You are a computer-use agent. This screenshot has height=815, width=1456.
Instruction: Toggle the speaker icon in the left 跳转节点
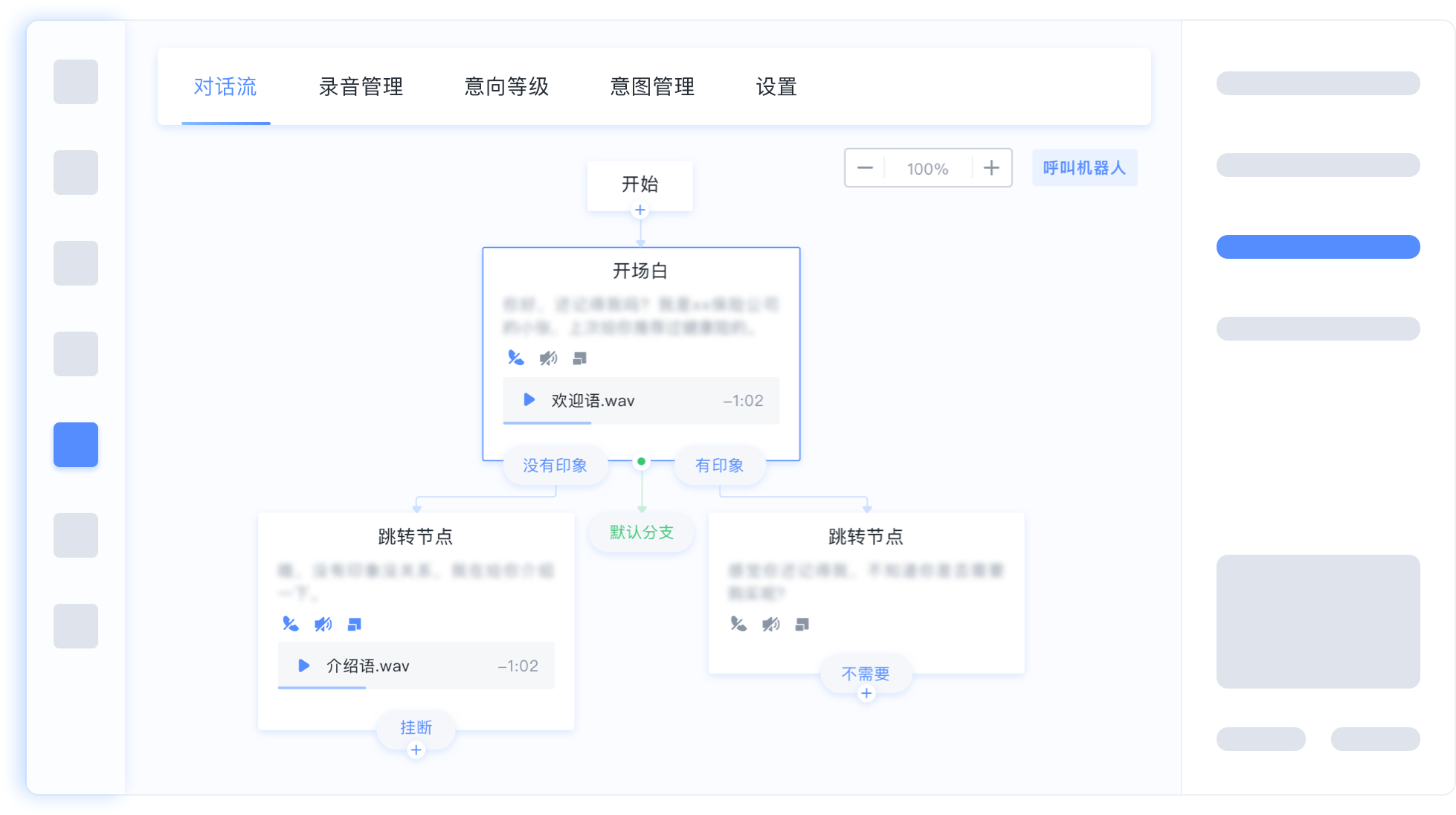323,624
